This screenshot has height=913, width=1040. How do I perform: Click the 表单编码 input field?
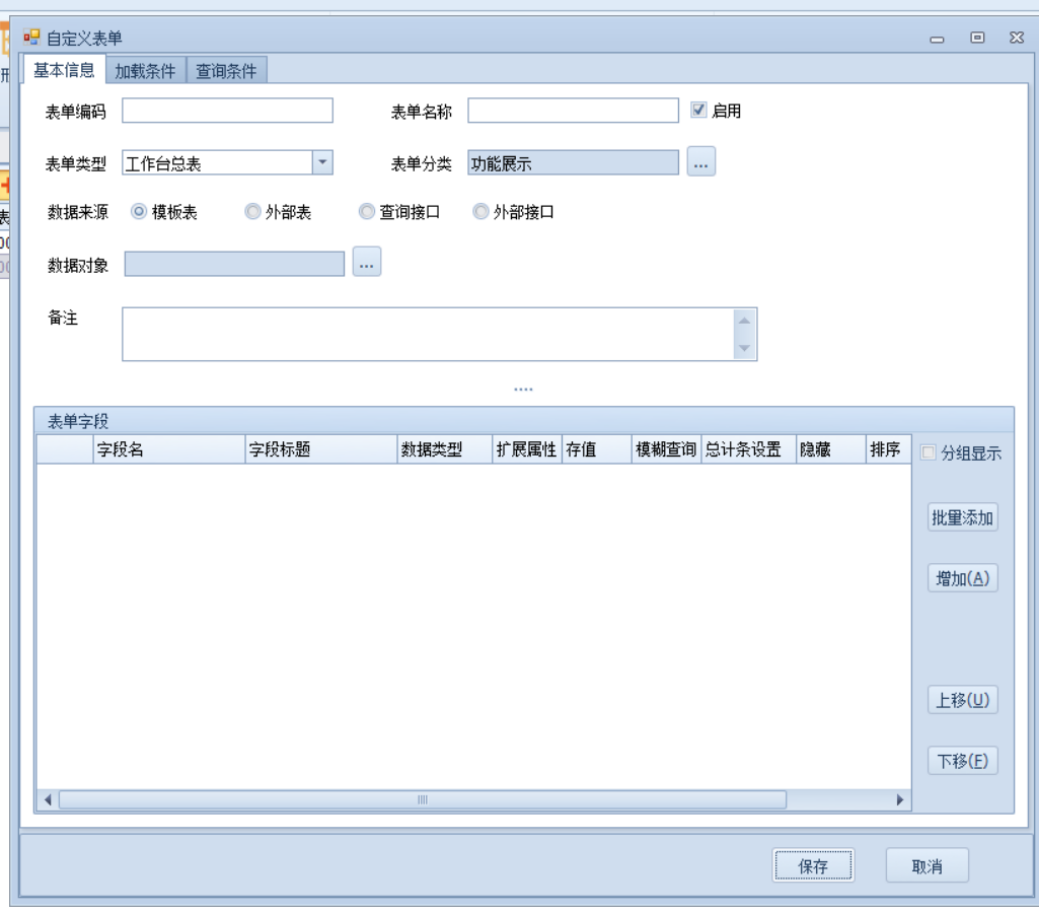(227, 111)
